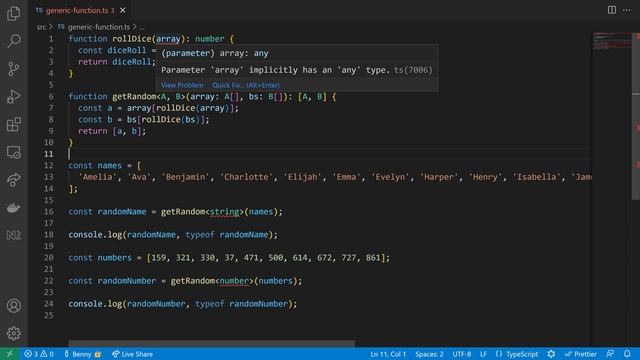Go to line via Ln 11, Col 1

click(388, 354)
